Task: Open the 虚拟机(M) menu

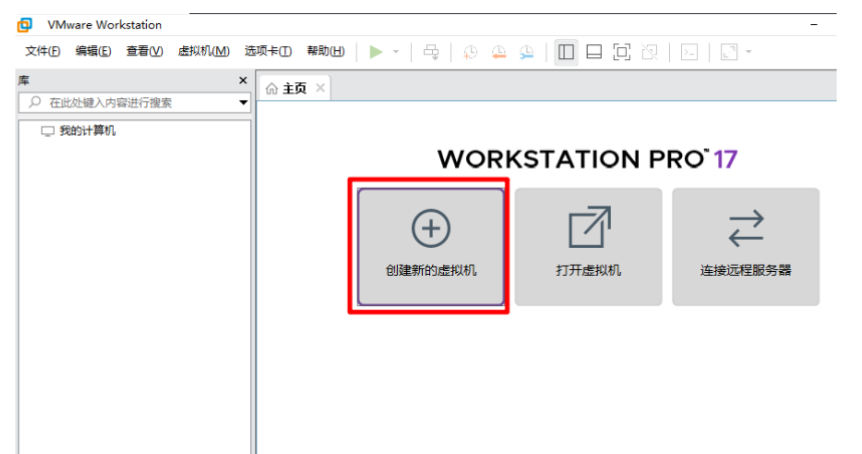Action: click(x=203, y=51)
